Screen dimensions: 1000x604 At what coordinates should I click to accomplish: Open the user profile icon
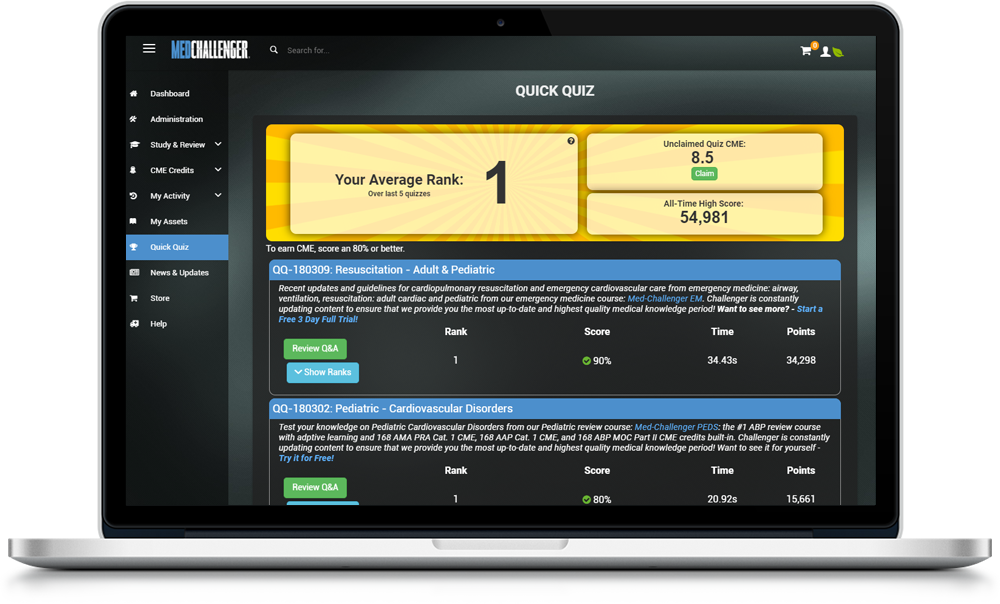tap(825, 52)
